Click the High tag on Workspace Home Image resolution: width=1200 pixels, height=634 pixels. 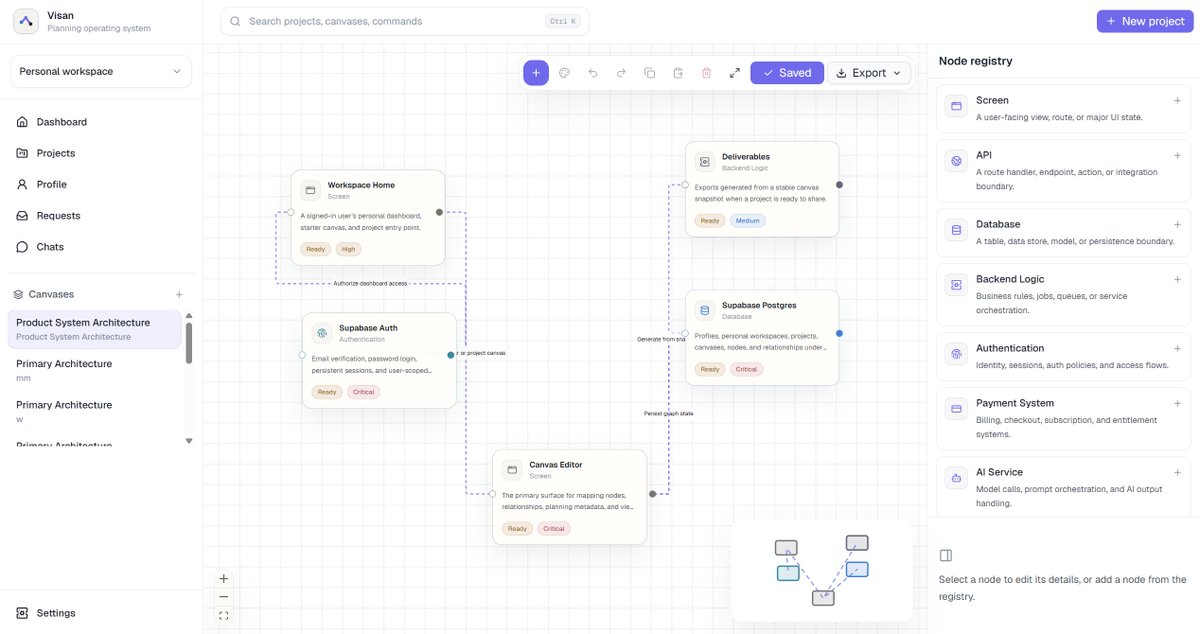click(348, 249)
